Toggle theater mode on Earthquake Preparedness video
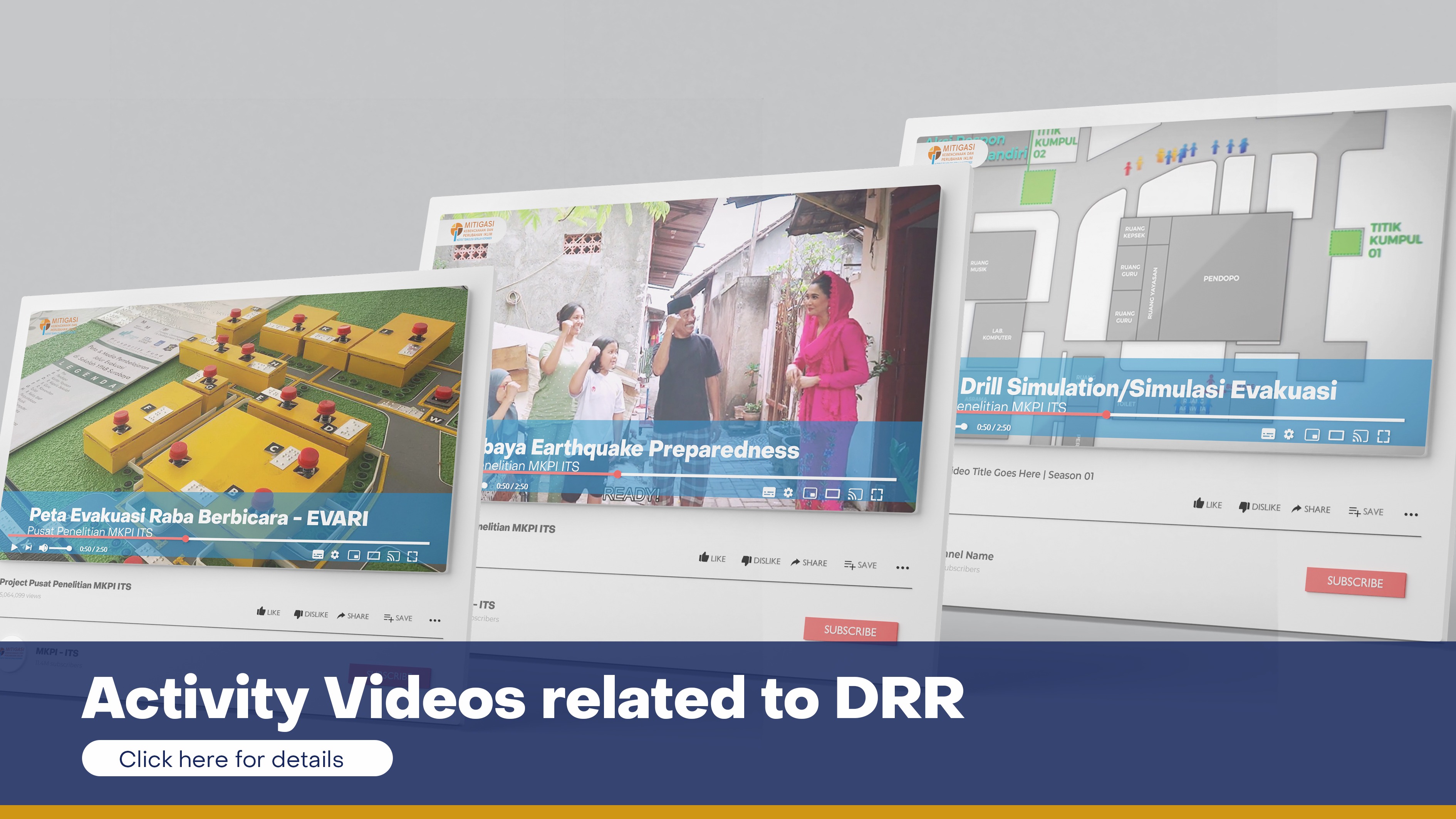This screenshot has width=1456, height=819. [832, 493]
